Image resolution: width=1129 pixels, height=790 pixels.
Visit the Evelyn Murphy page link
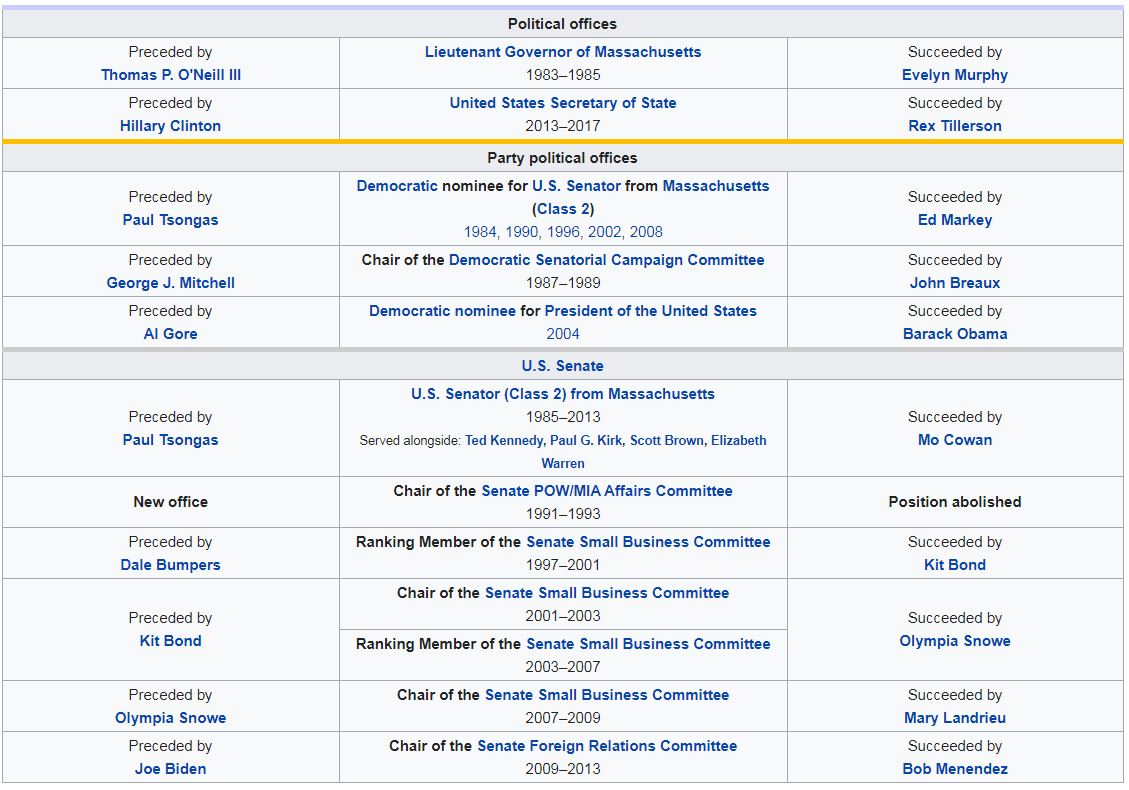[x=954, y=75]
